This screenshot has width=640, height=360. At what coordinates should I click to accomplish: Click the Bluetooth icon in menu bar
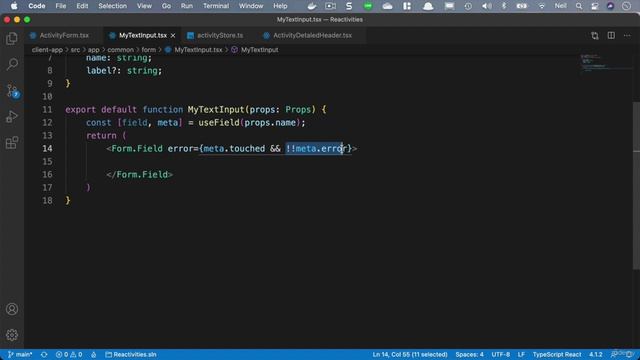pyautogui.click(x=504, y=6)
